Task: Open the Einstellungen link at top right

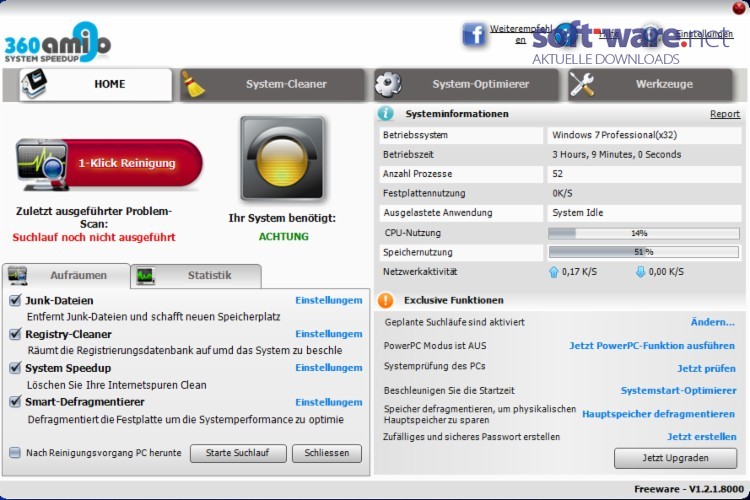Action: (704, 34)
